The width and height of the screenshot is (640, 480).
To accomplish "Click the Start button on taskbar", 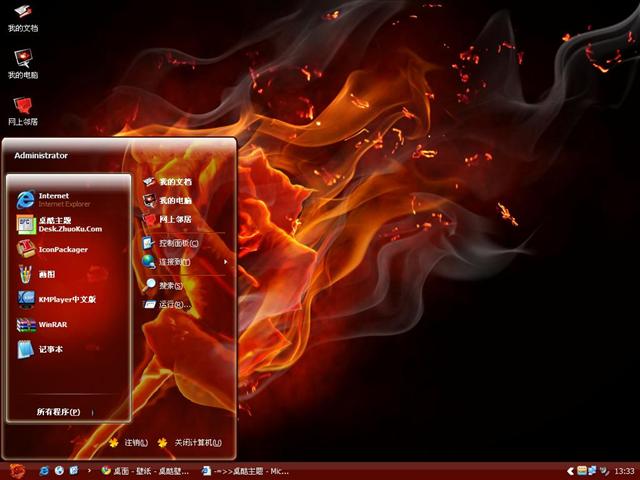I will (x=17, y=471).
